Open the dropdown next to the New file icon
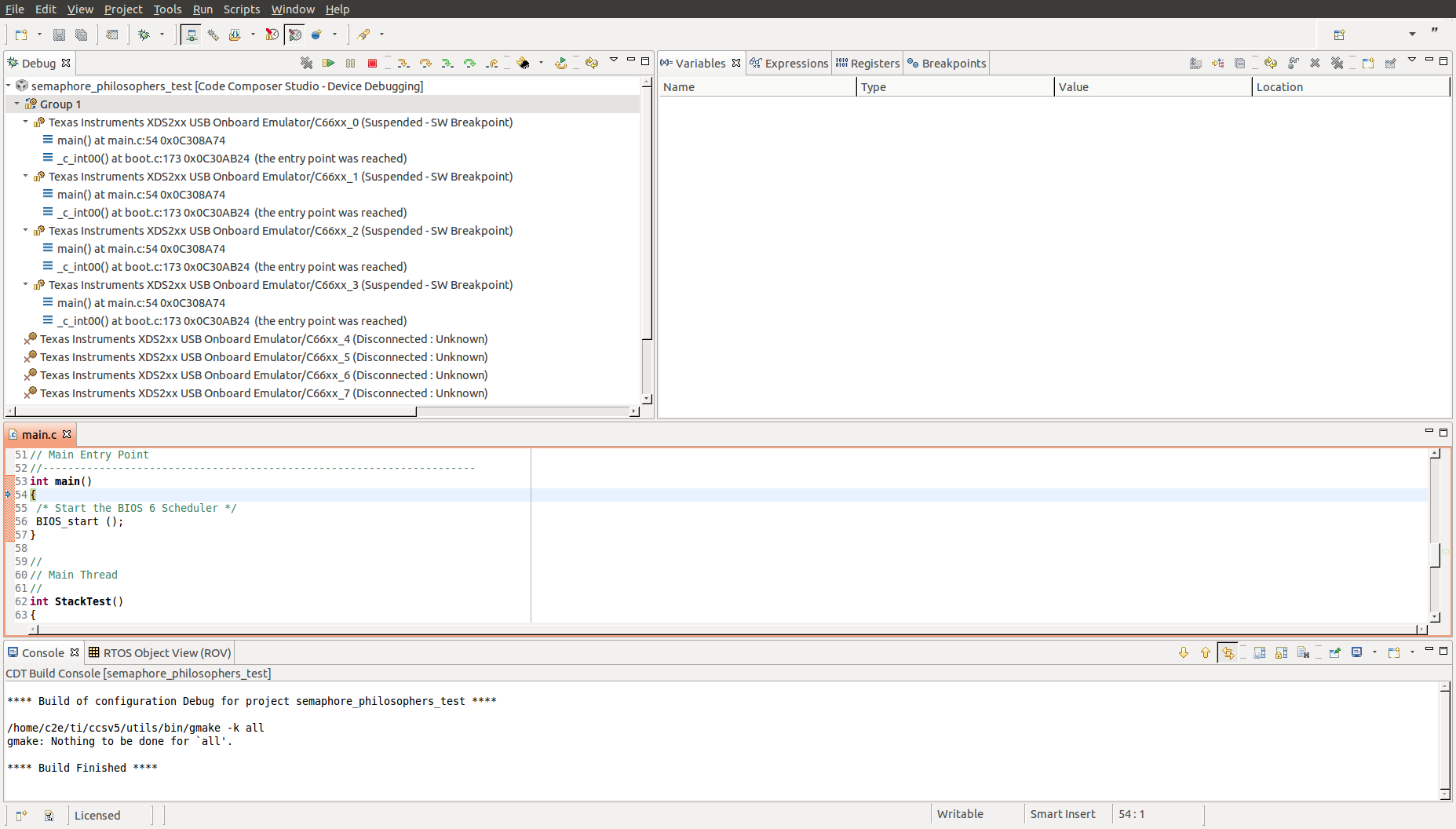The image size is (1456, 829). pos(39,35)
